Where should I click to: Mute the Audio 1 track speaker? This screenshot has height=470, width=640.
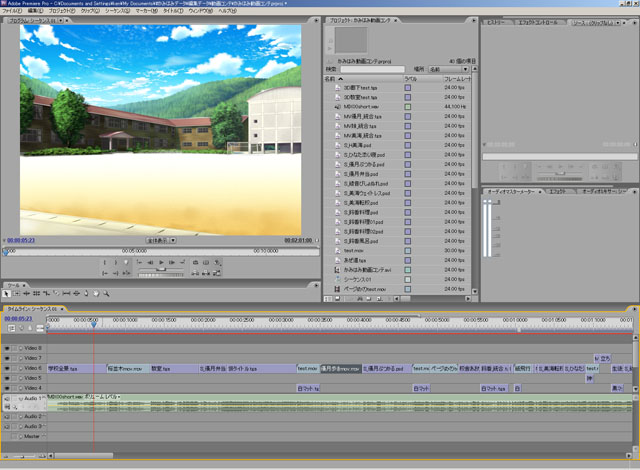pos(7,399)
